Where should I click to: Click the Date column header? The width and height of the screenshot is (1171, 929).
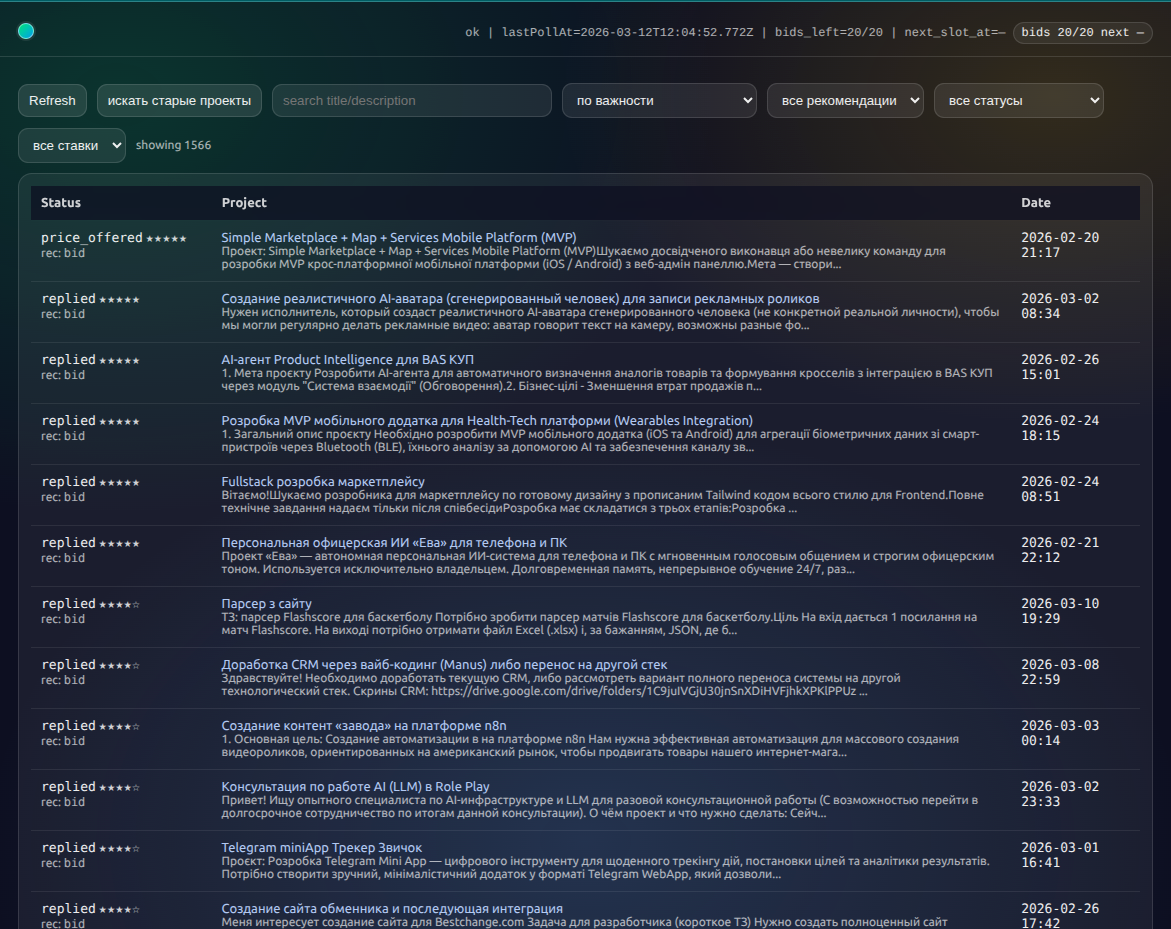tap(1036, 203)
